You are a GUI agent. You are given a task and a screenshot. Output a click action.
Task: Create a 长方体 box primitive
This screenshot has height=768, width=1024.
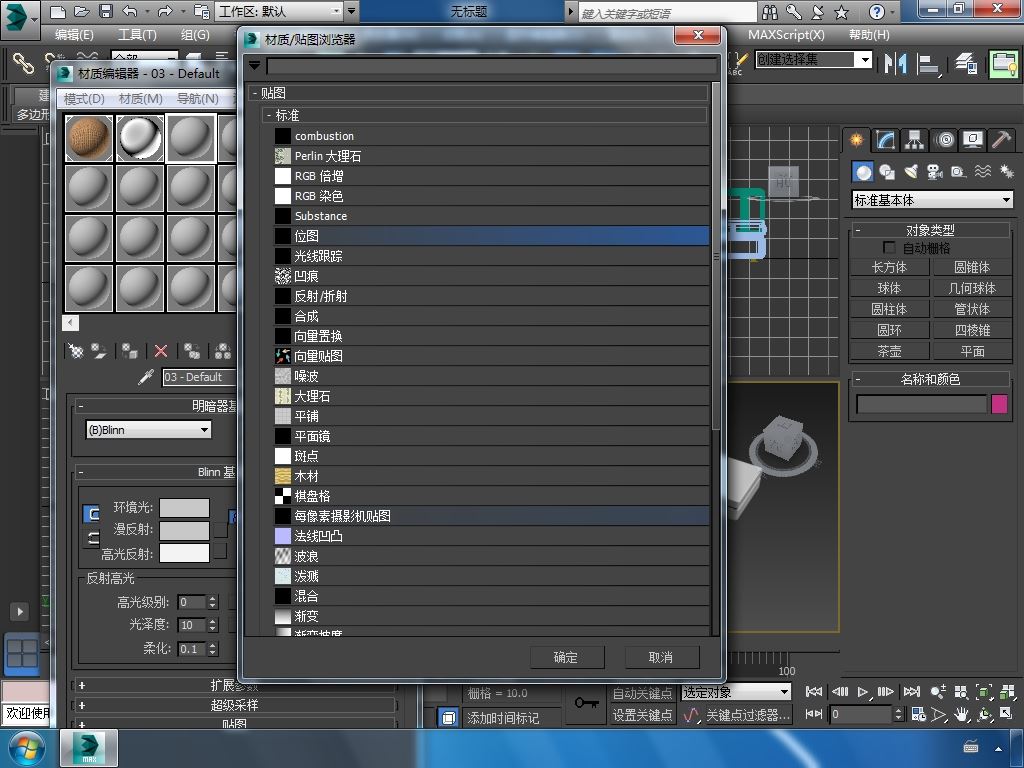click(x=889, y=267)
